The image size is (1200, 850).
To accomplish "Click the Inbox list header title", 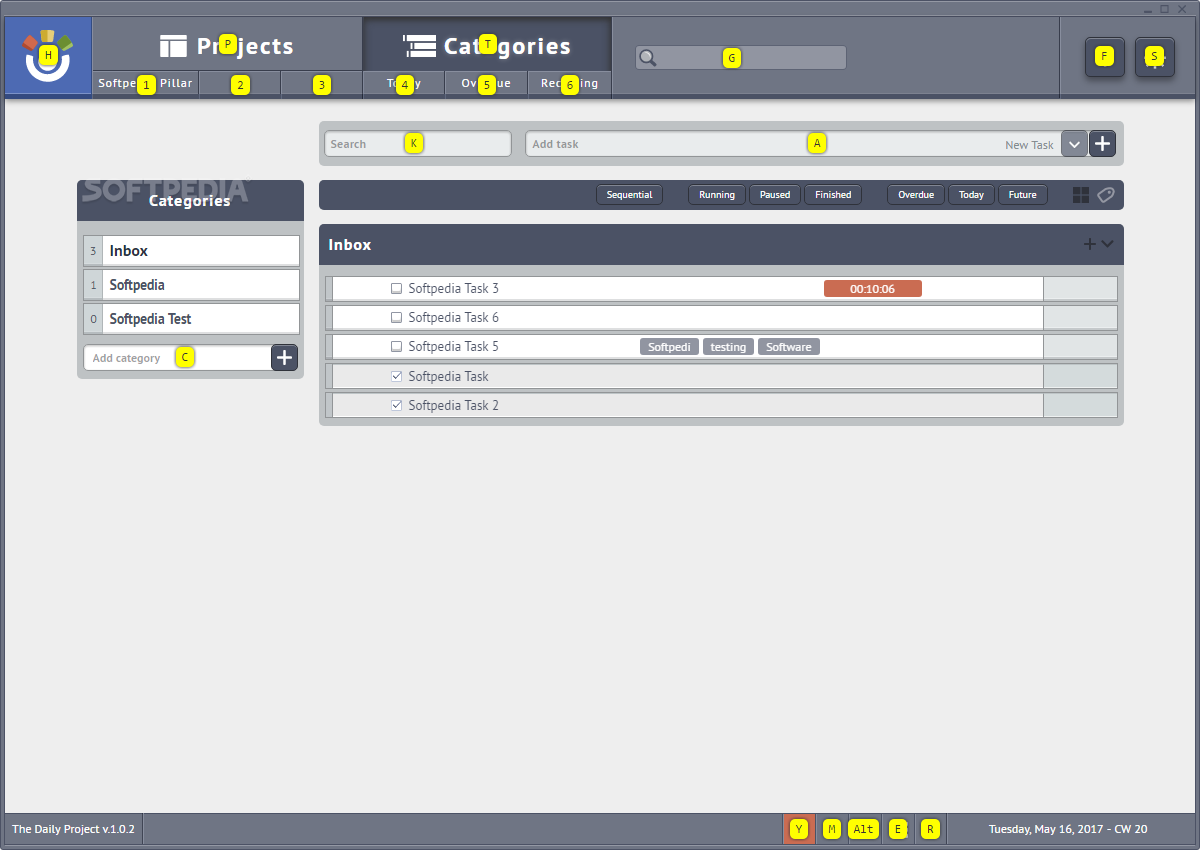I will 350,245.
